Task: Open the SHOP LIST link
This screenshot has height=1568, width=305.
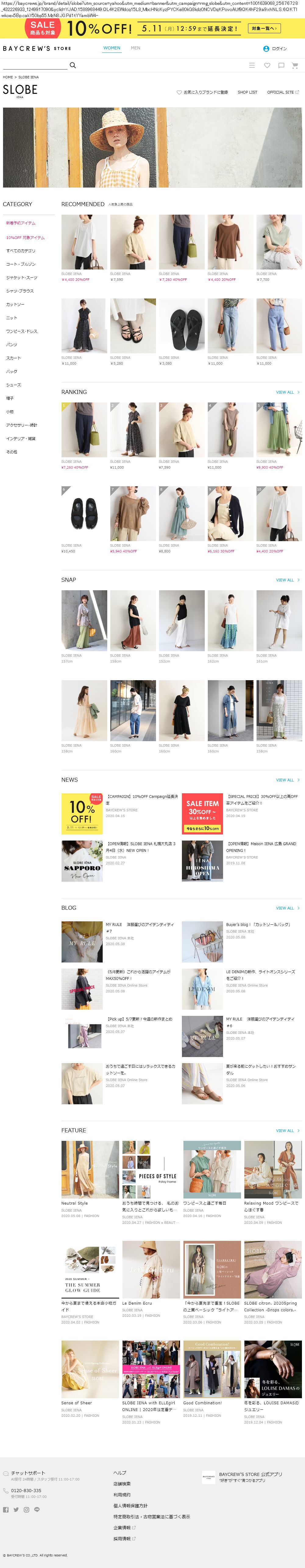Action: pos(247,92)
